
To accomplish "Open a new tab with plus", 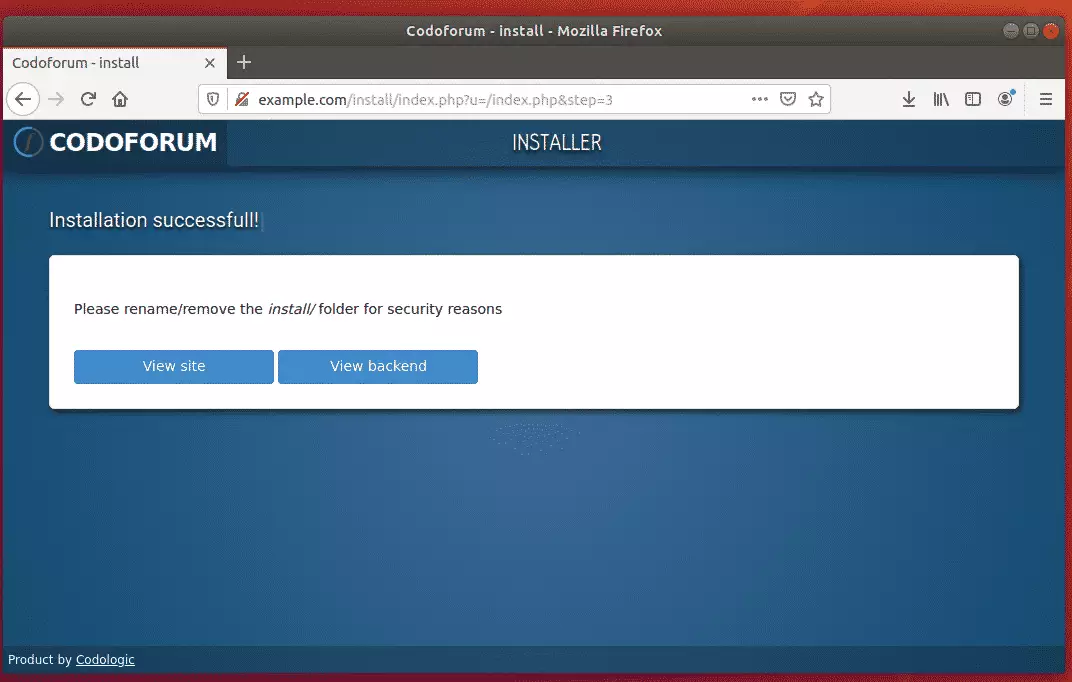I will coord(244,62).
